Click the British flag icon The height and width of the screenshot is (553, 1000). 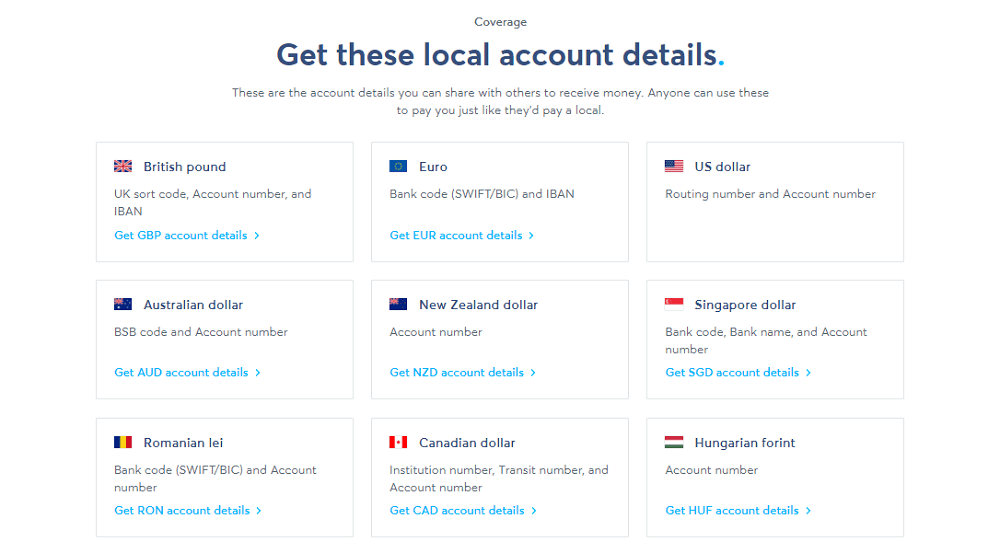click(x=123, y=166)
